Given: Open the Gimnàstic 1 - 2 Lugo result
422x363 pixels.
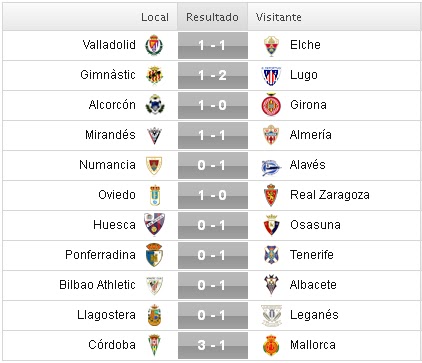Looking at the screenshot, I should point(213,75).
